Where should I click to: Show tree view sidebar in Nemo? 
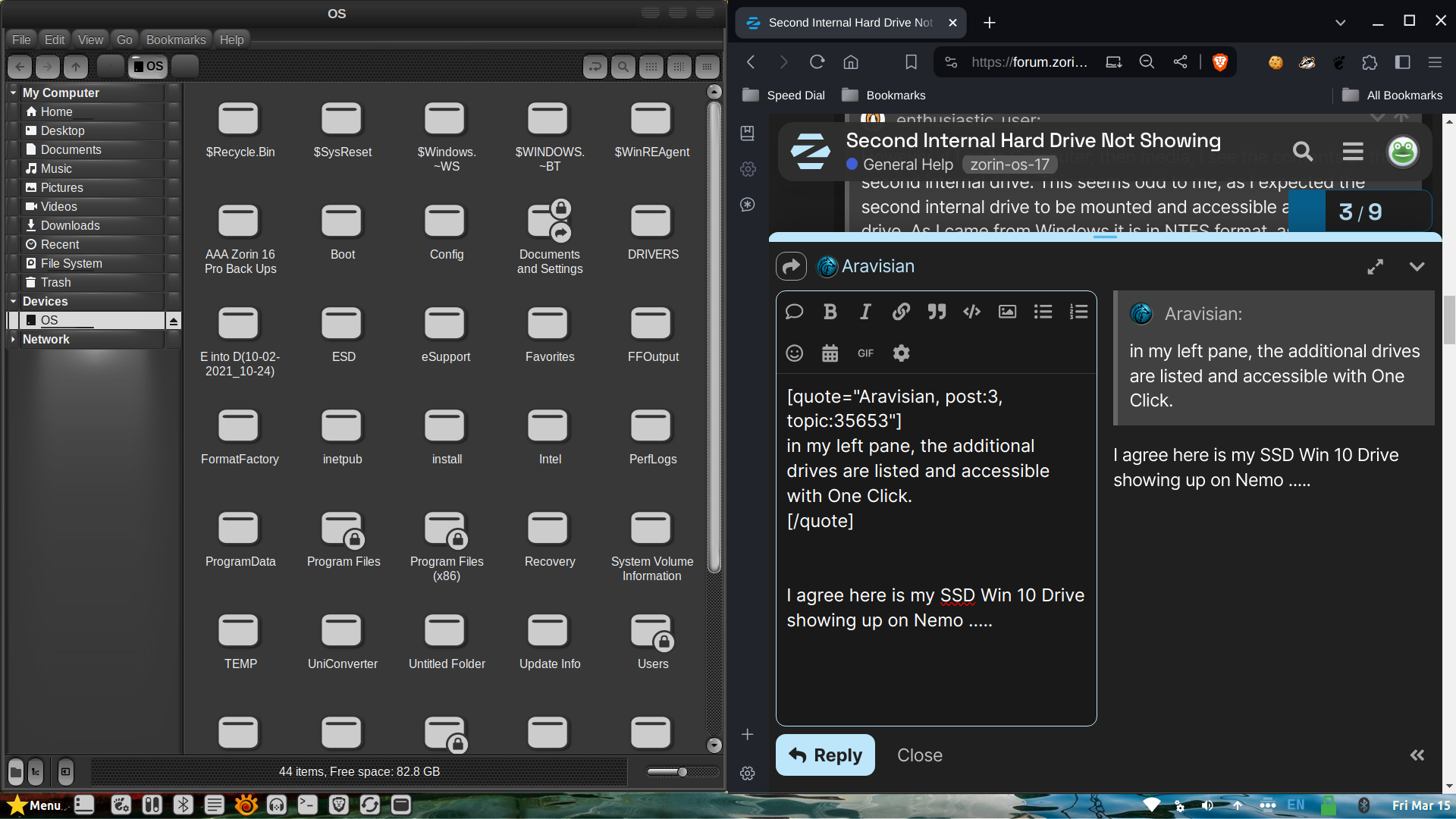(36, 772)
